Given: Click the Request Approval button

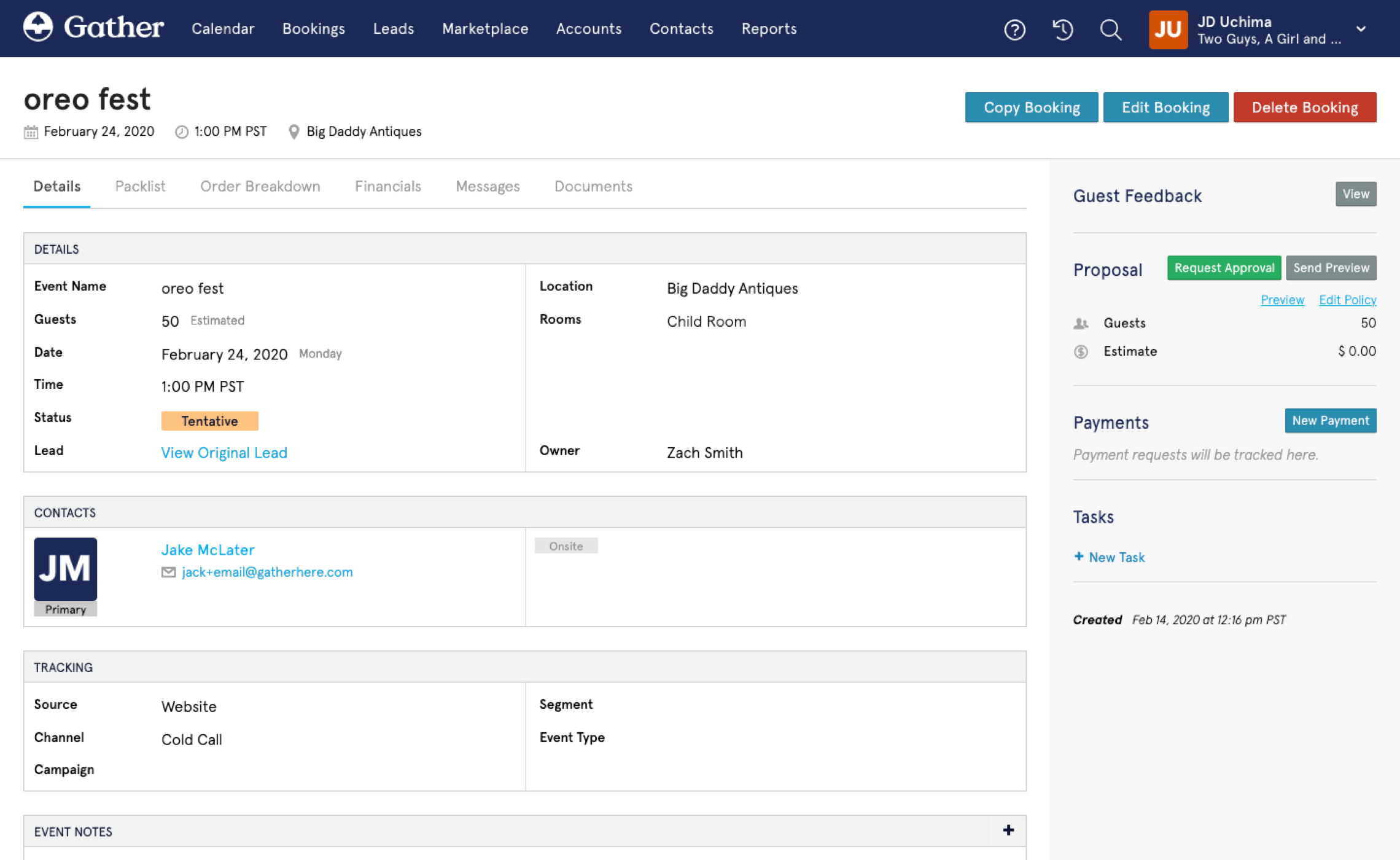Looking at the screenshot, I should tap(1223, 268).
